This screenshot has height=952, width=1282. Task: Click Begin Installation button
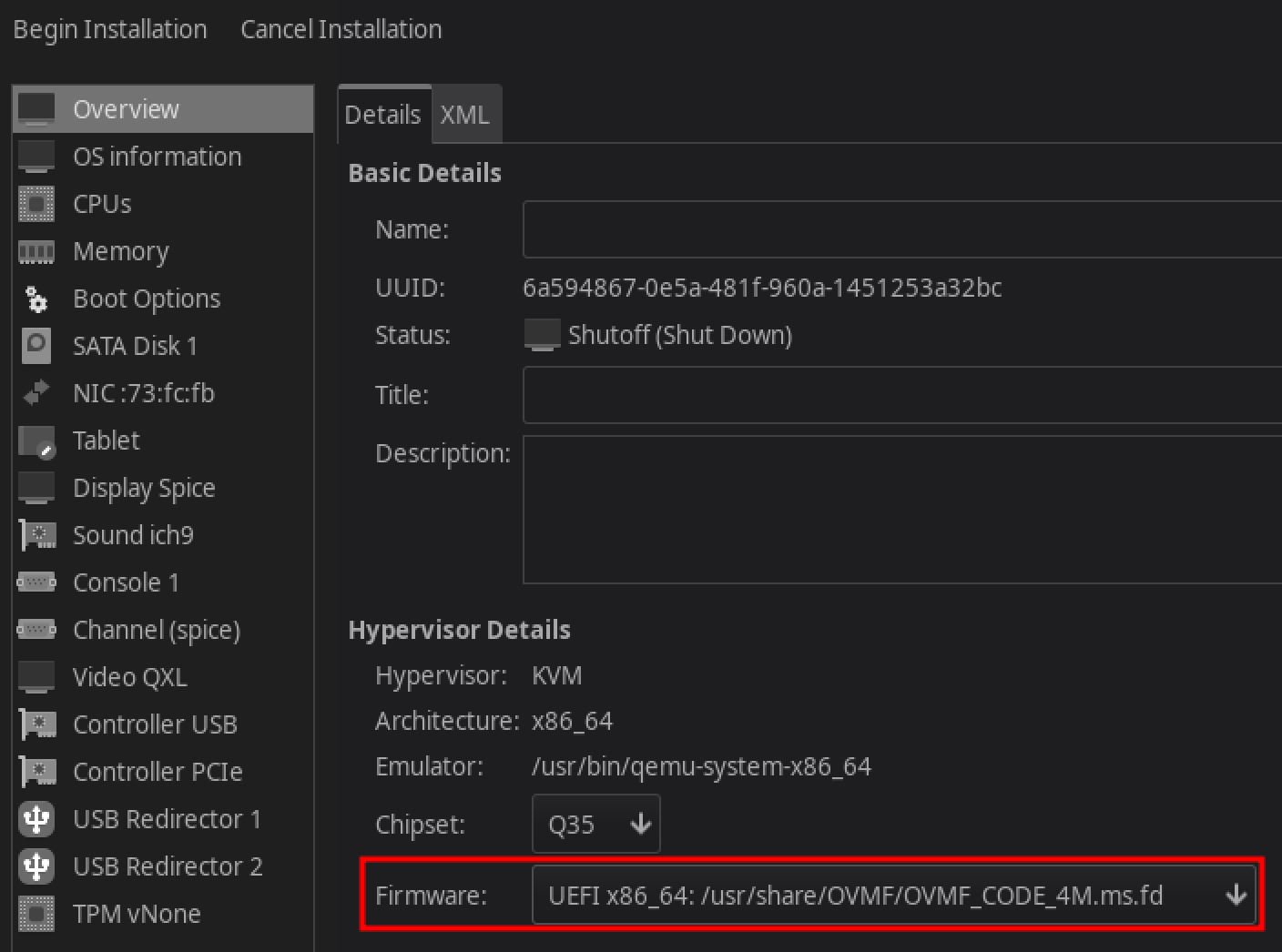[x=110, y=29]
